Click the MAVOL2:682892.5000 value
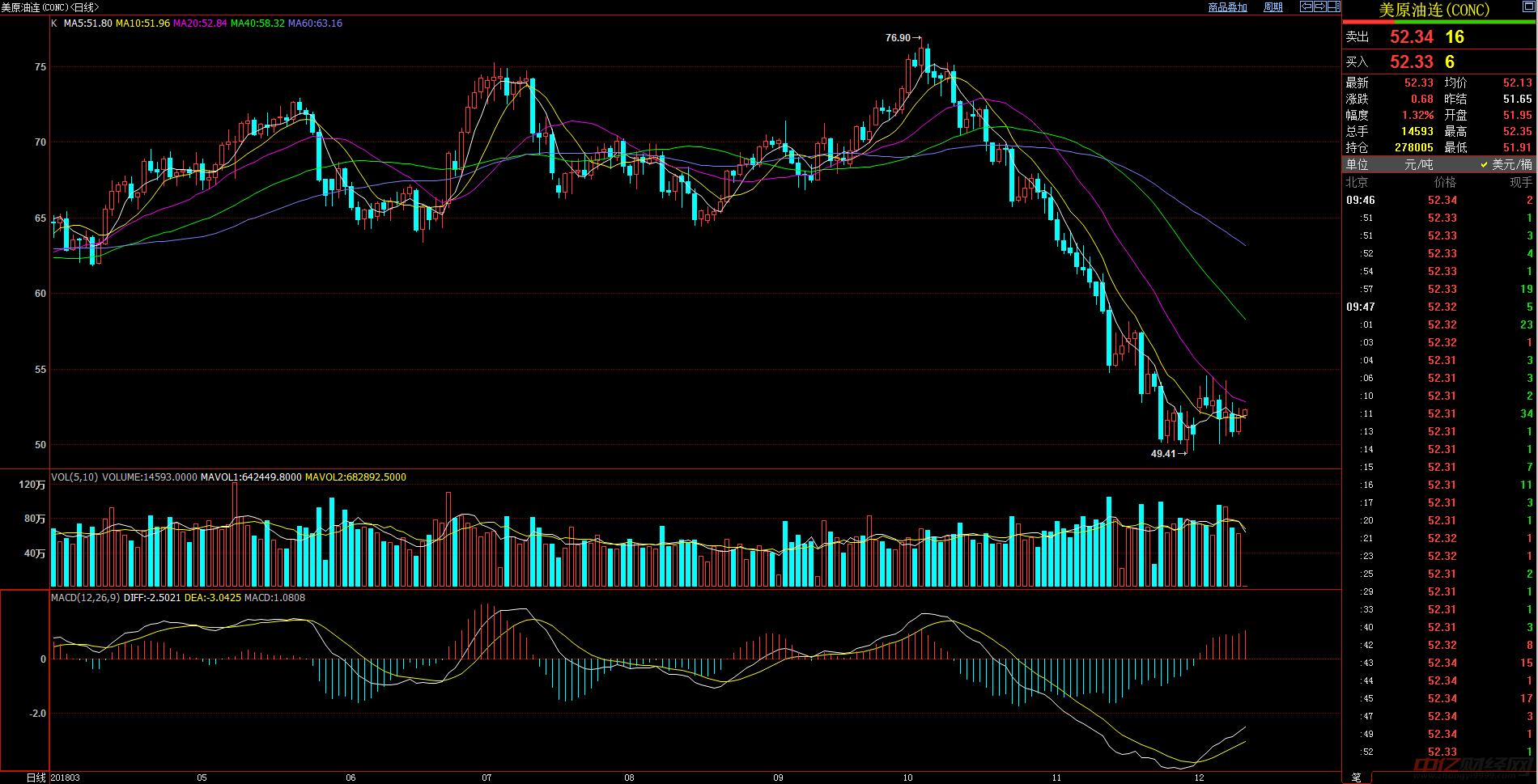 (x=355, y=477)
